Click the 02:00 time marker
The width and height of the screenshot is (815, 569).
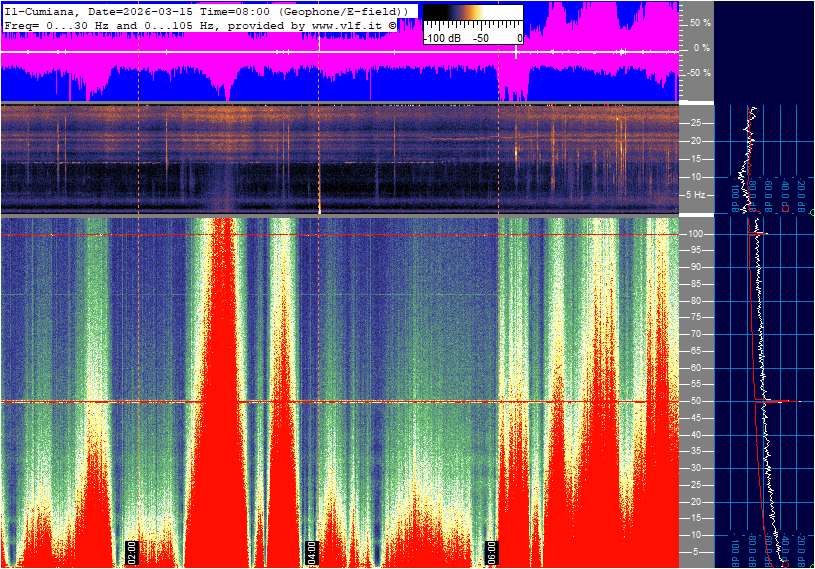[131, 550]
